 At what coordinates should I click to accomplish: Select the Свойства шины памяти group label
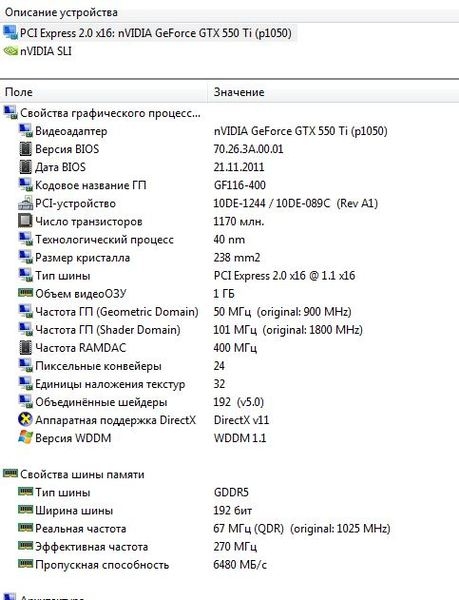82,474
